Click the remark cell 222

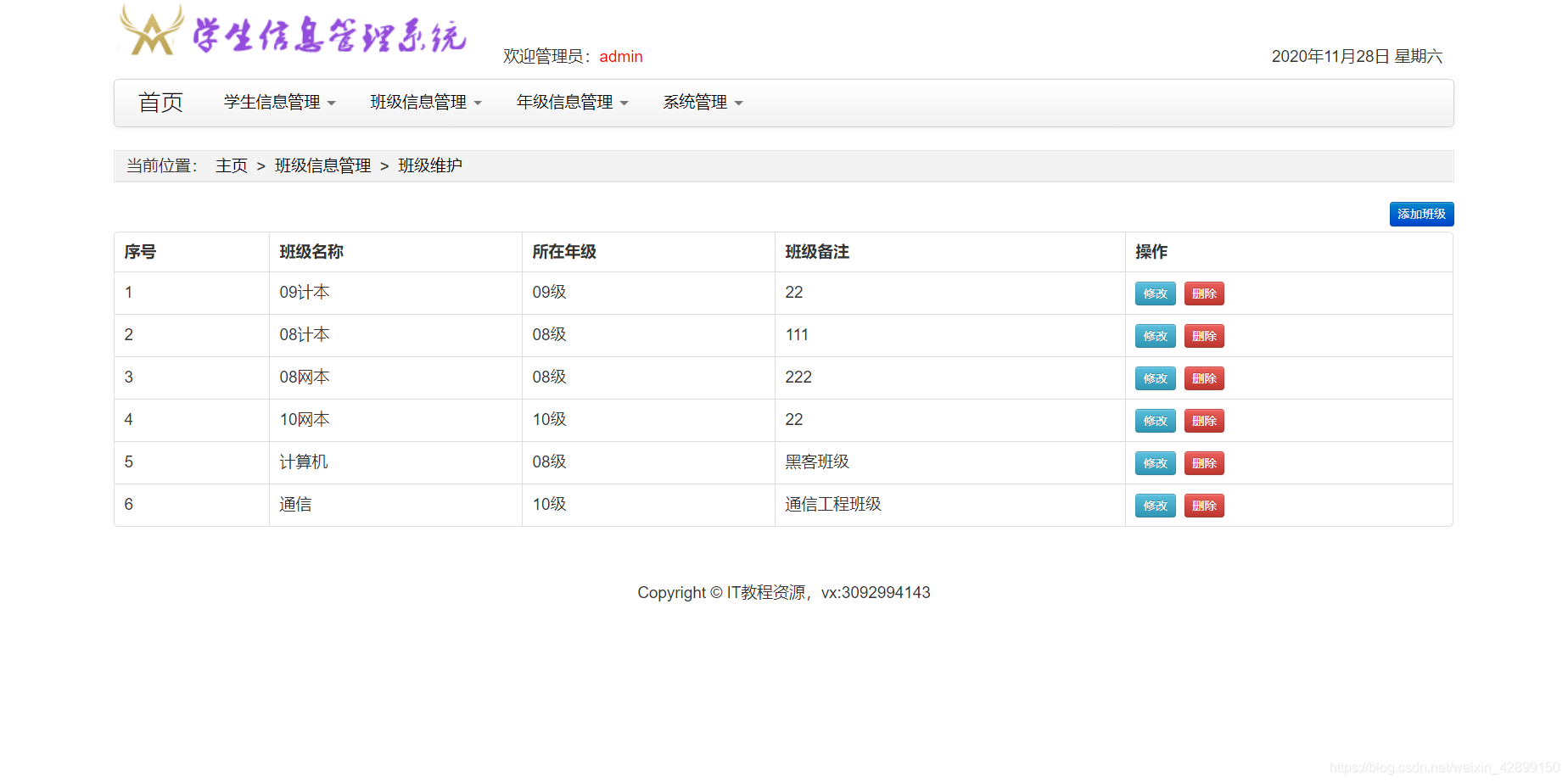point(950,378)
